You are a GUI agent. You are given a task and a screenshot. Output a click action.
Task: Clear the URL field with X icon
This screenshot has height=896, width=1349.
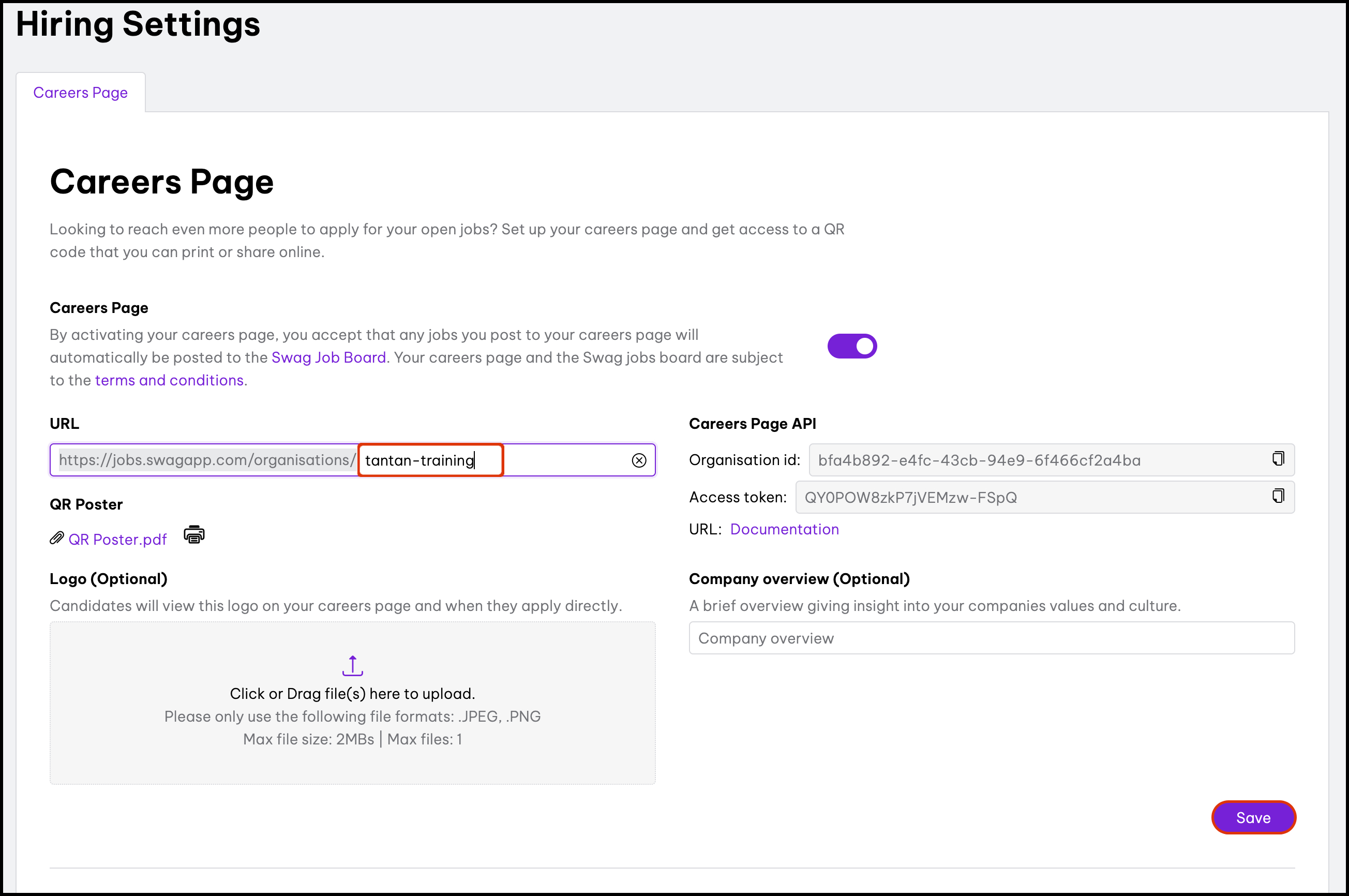[639, 460]
